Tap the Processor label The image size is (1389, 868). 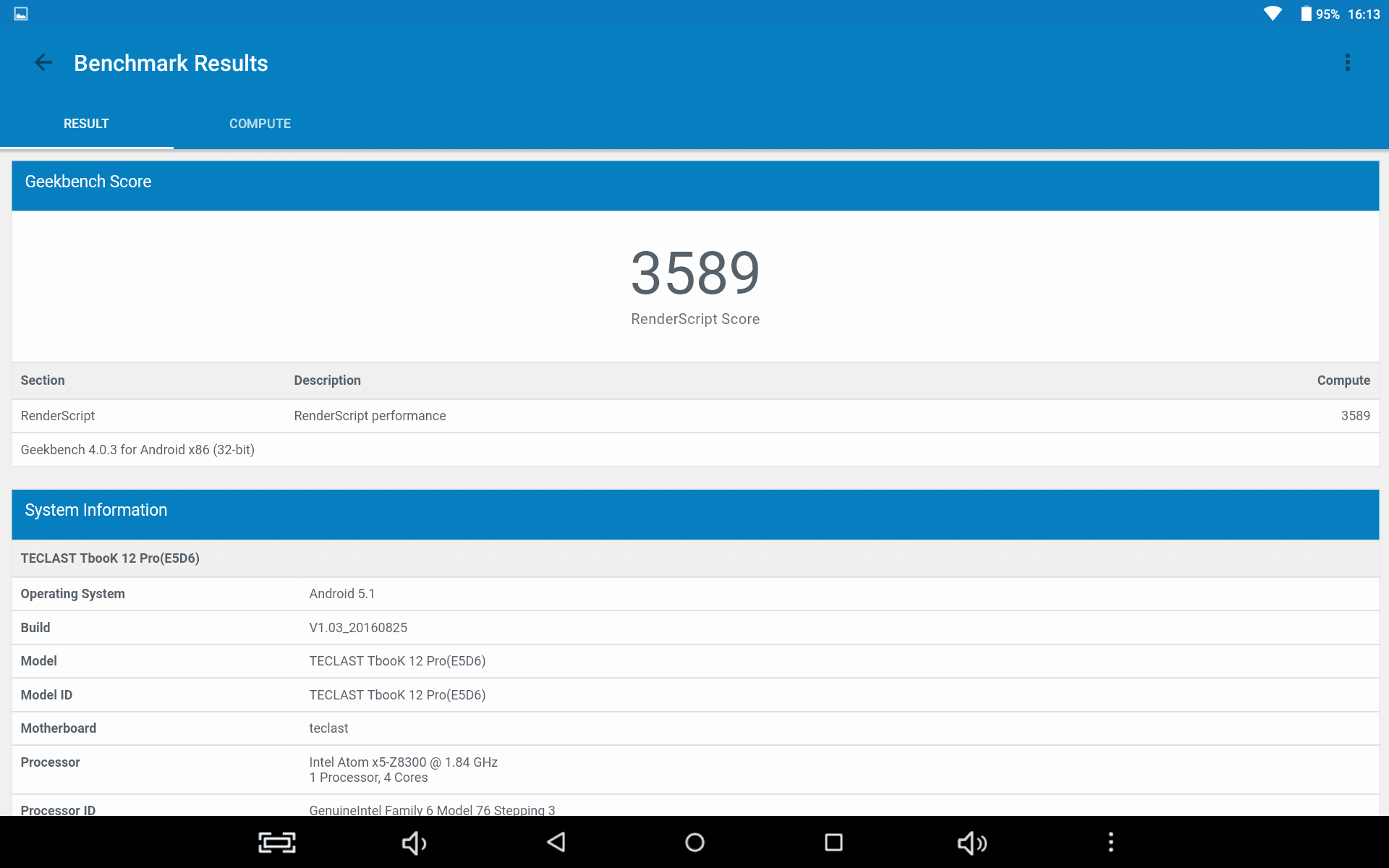coord(50,762)
